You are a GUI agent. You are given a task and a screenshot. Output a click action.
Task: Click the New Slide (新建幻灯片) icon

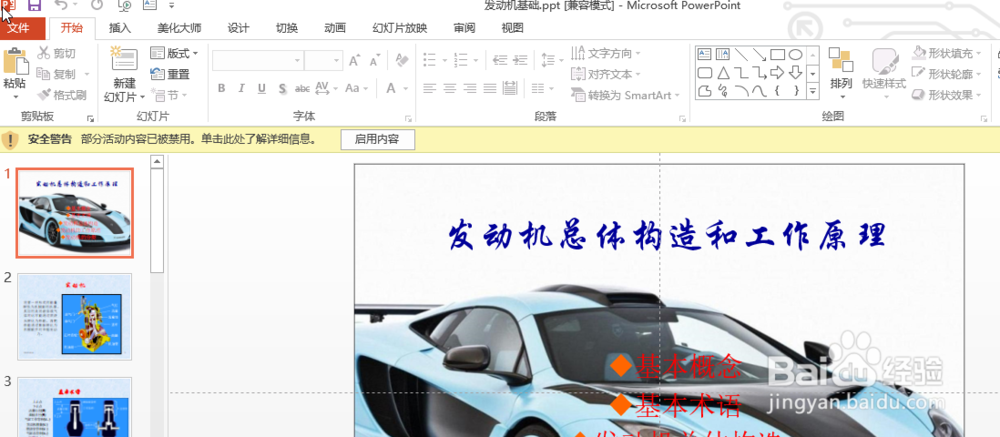(124, 59)
